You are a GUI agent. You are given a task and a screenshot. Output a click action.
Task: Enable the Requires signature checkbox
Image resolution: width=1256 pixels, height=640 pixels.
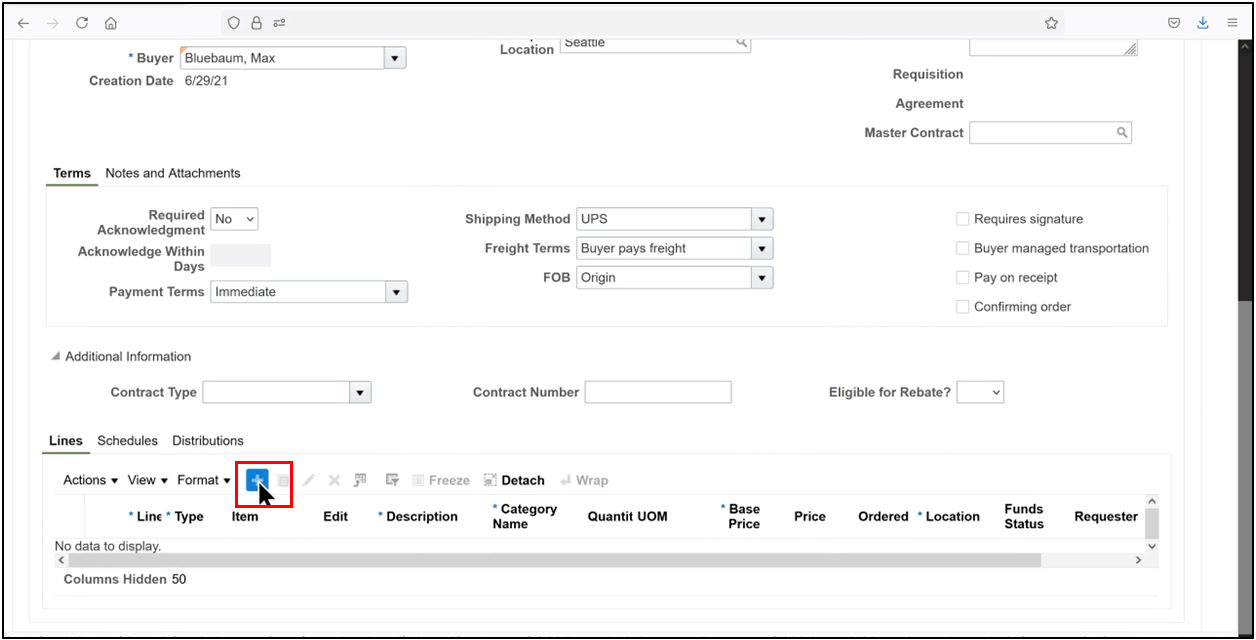pyautogui.click(x=962, y=218)
